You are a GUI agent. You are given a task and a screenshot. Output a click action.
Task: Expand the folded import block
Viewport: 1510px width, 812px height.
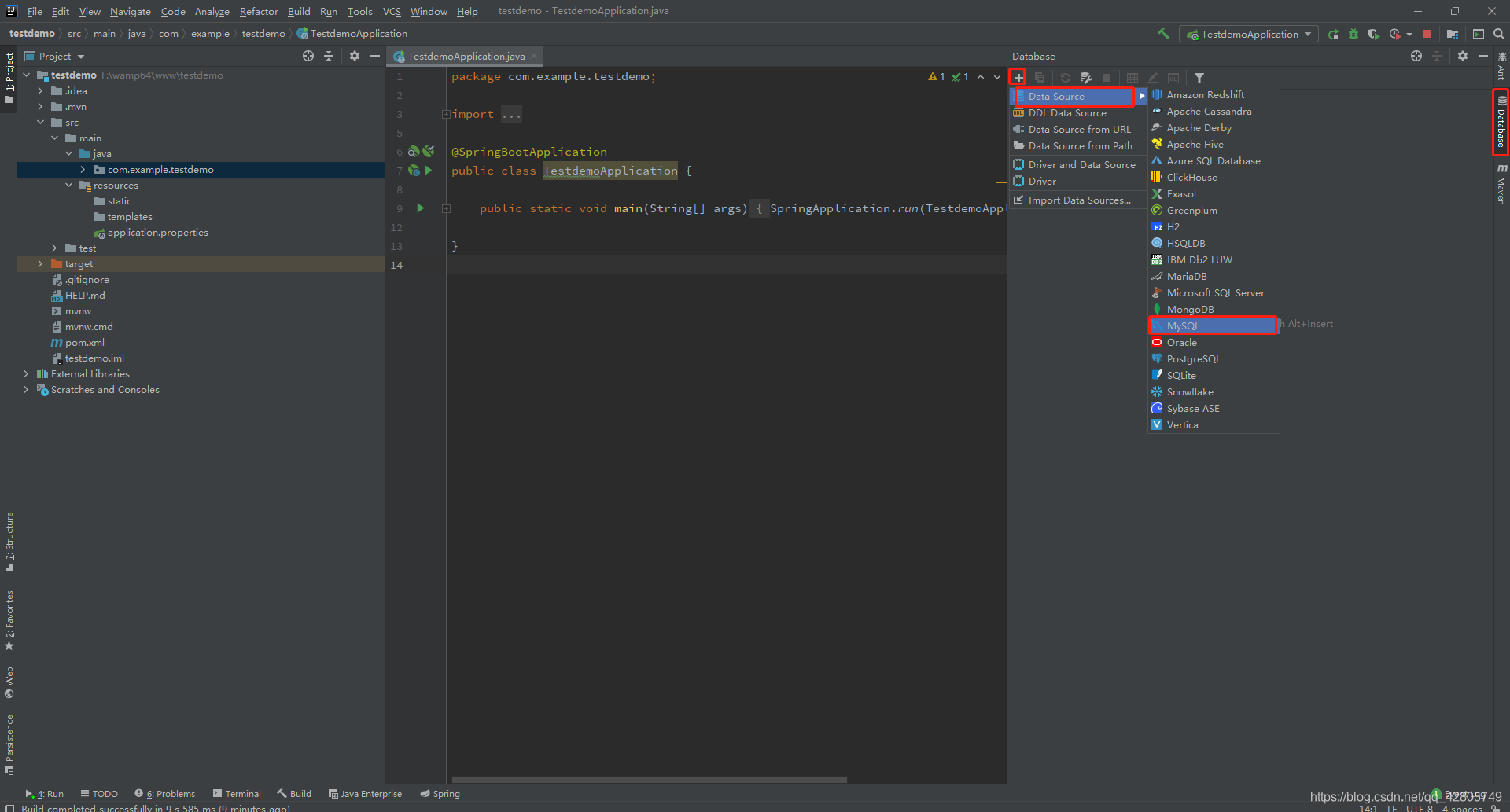[x=446, y=115]
